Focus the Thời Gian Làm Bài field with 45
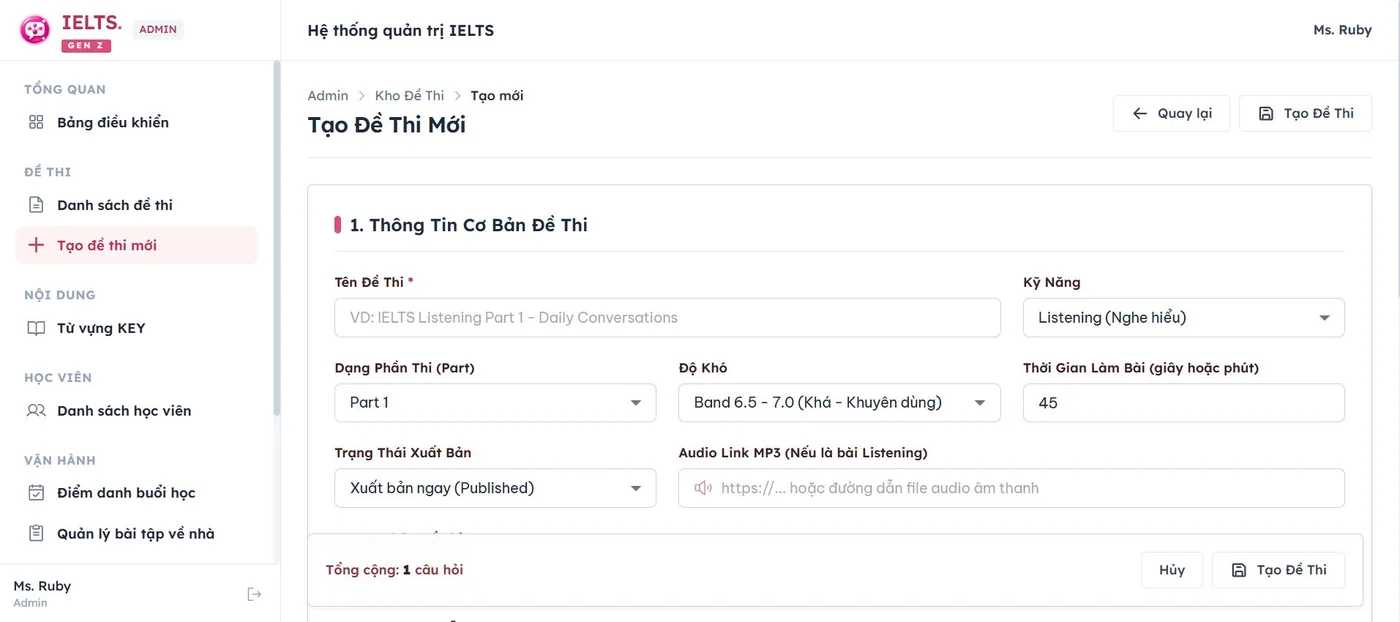 click(x=1183, y=403)
